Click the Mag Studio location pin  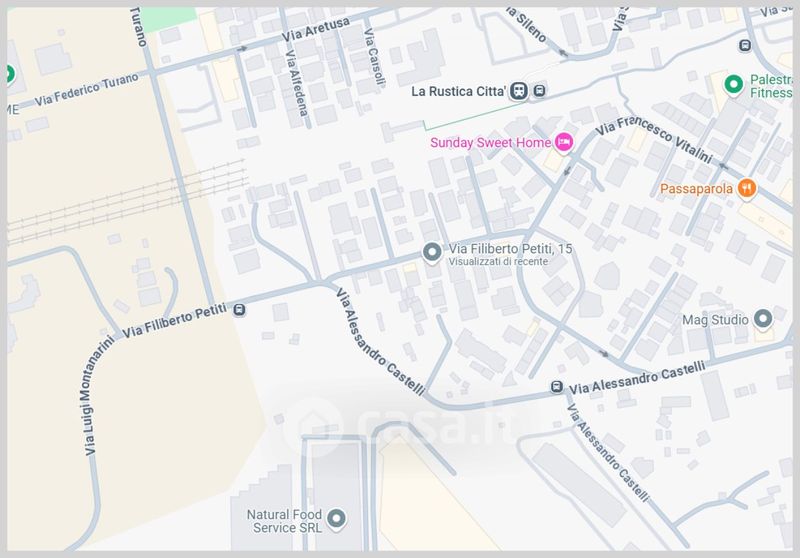[763, 320]
